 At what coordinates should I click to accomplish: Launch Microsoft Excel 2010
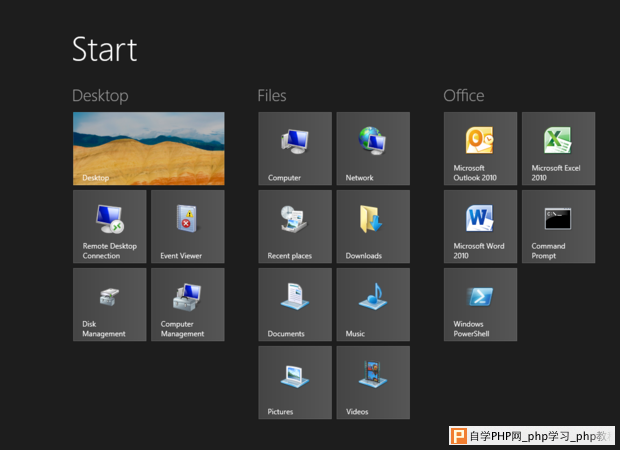click(558, 149)
